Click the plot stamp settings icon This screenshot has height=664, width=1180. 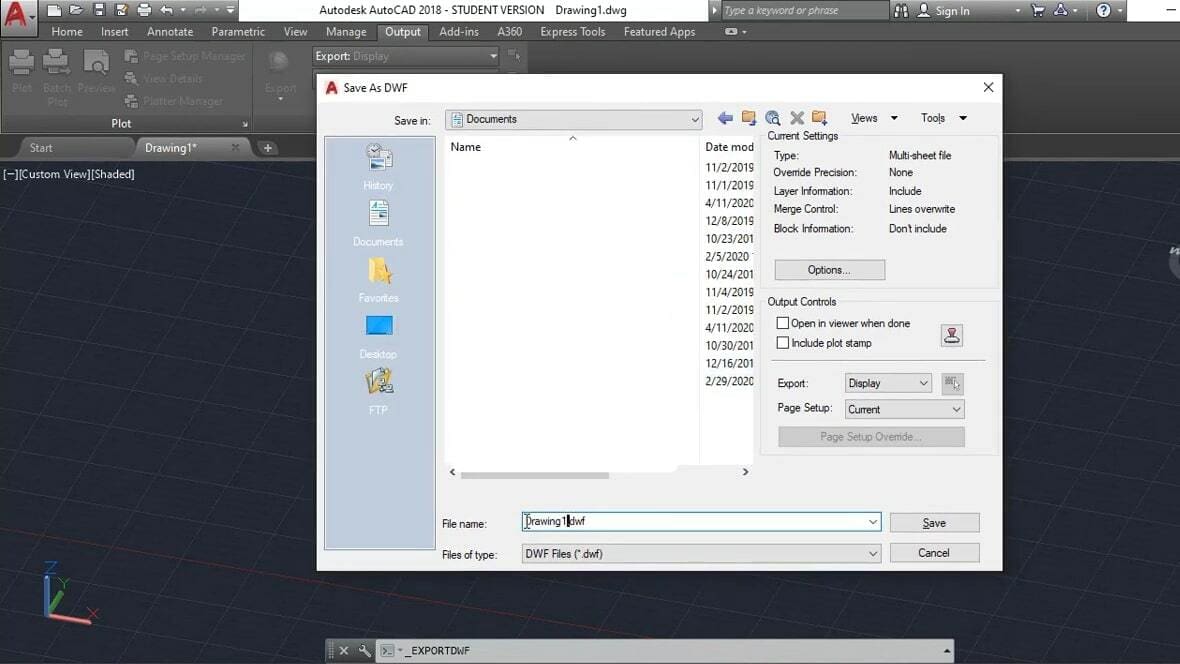pos(952,335)
